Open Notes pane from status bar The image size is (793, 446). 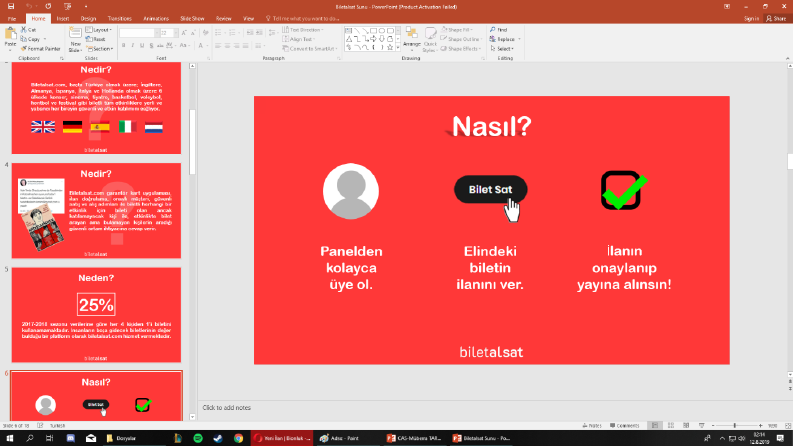pos(592,426)
